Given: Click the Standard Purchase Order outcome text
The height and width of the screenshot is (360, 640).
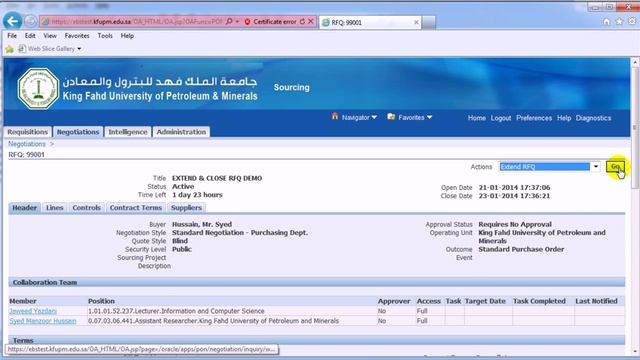Looking at the screenshot, I should click(x=521, y=249).
